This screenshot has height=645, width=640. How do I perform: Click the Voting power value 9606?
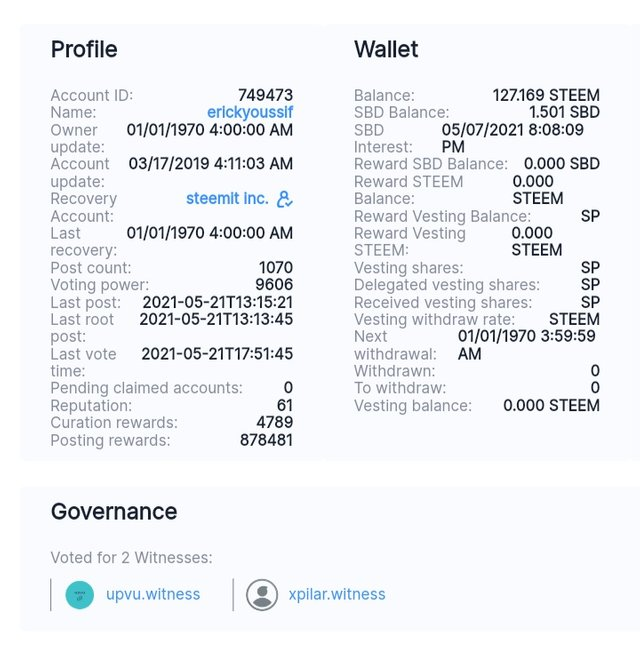[274, 285]
